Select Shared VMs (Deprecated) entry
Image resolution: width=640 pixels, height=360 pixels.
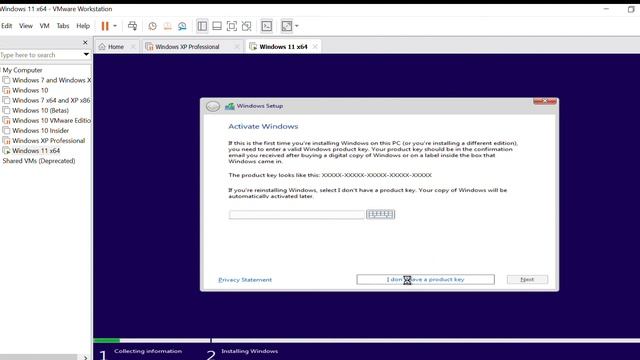click(x=39, y=161)
